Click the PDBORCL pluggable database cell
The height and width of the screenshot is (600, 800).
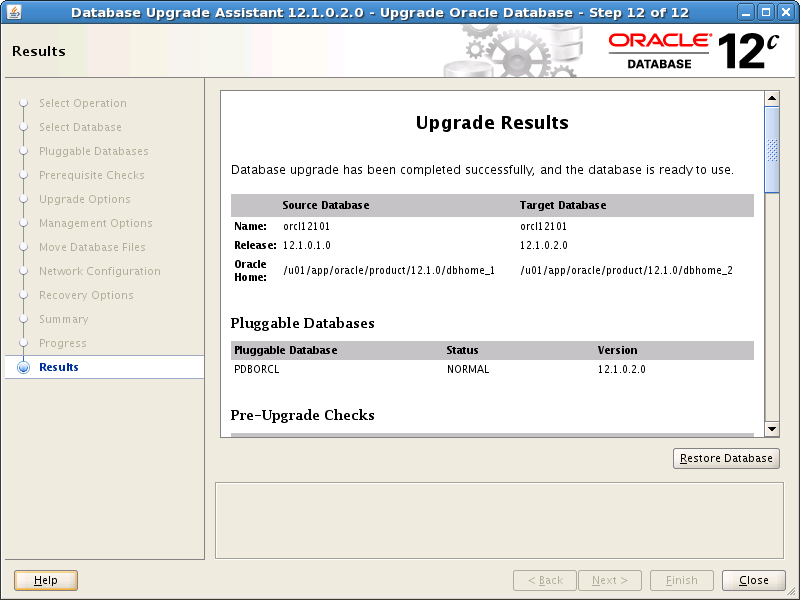coord(257,369)
